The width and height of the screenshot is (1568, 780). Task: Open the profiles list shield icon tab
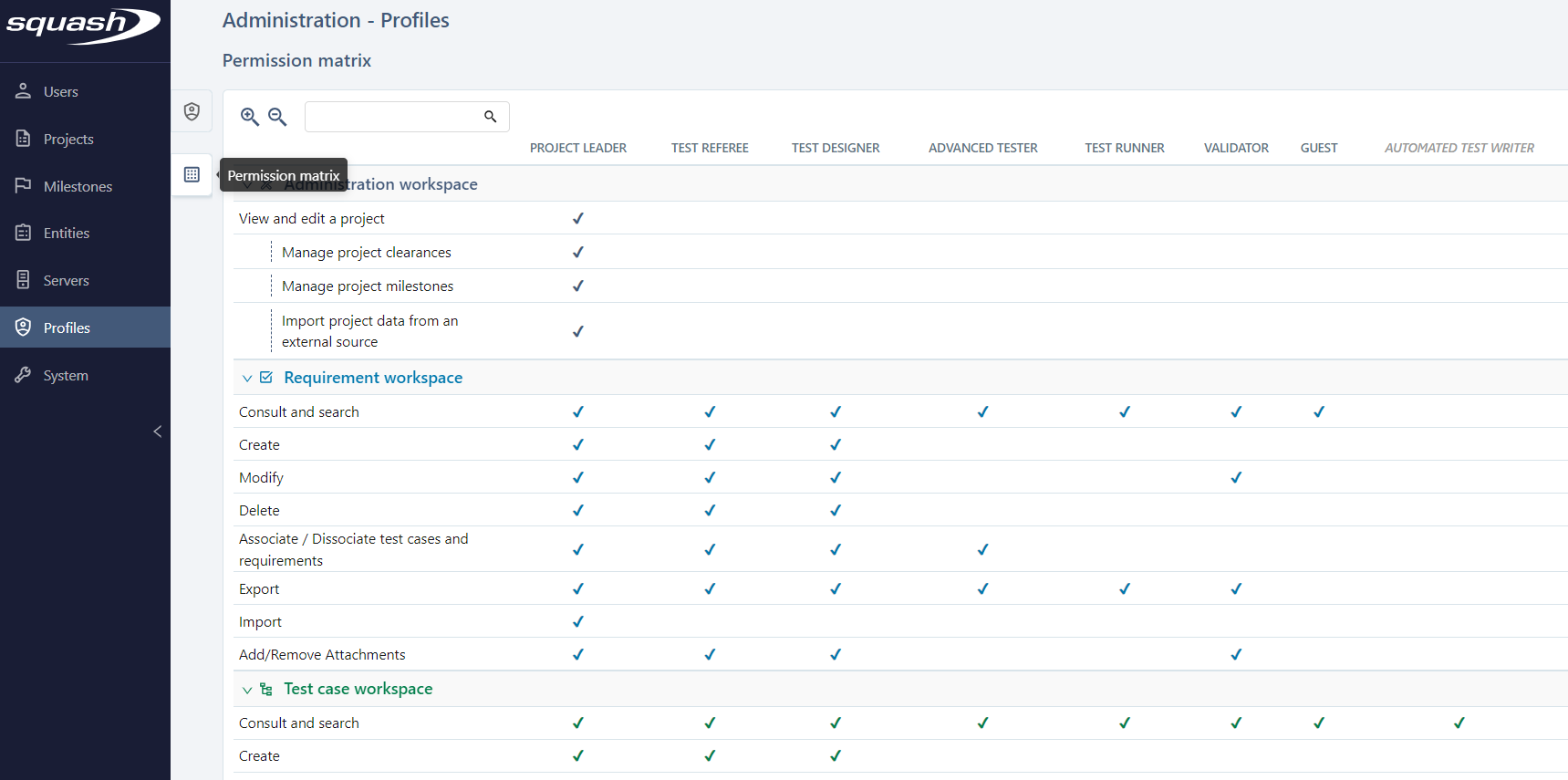[192, 111]
